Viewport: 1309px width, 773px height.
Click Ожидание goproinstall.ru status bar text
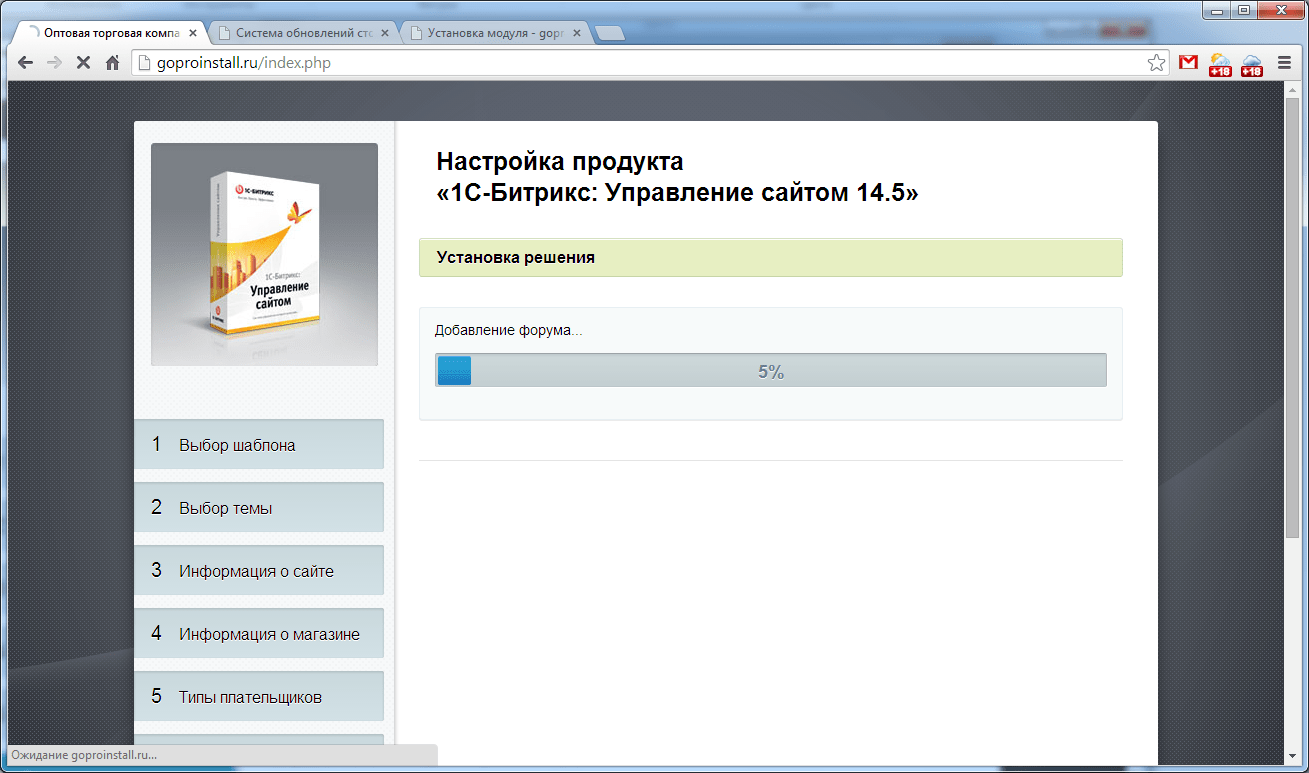click(x=85, y=755)
